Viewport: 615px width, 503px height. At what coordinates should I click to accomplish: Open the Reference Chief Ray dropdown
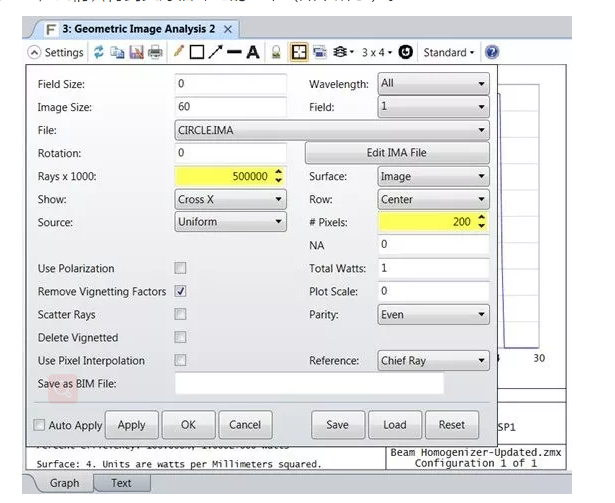[433, 361]
